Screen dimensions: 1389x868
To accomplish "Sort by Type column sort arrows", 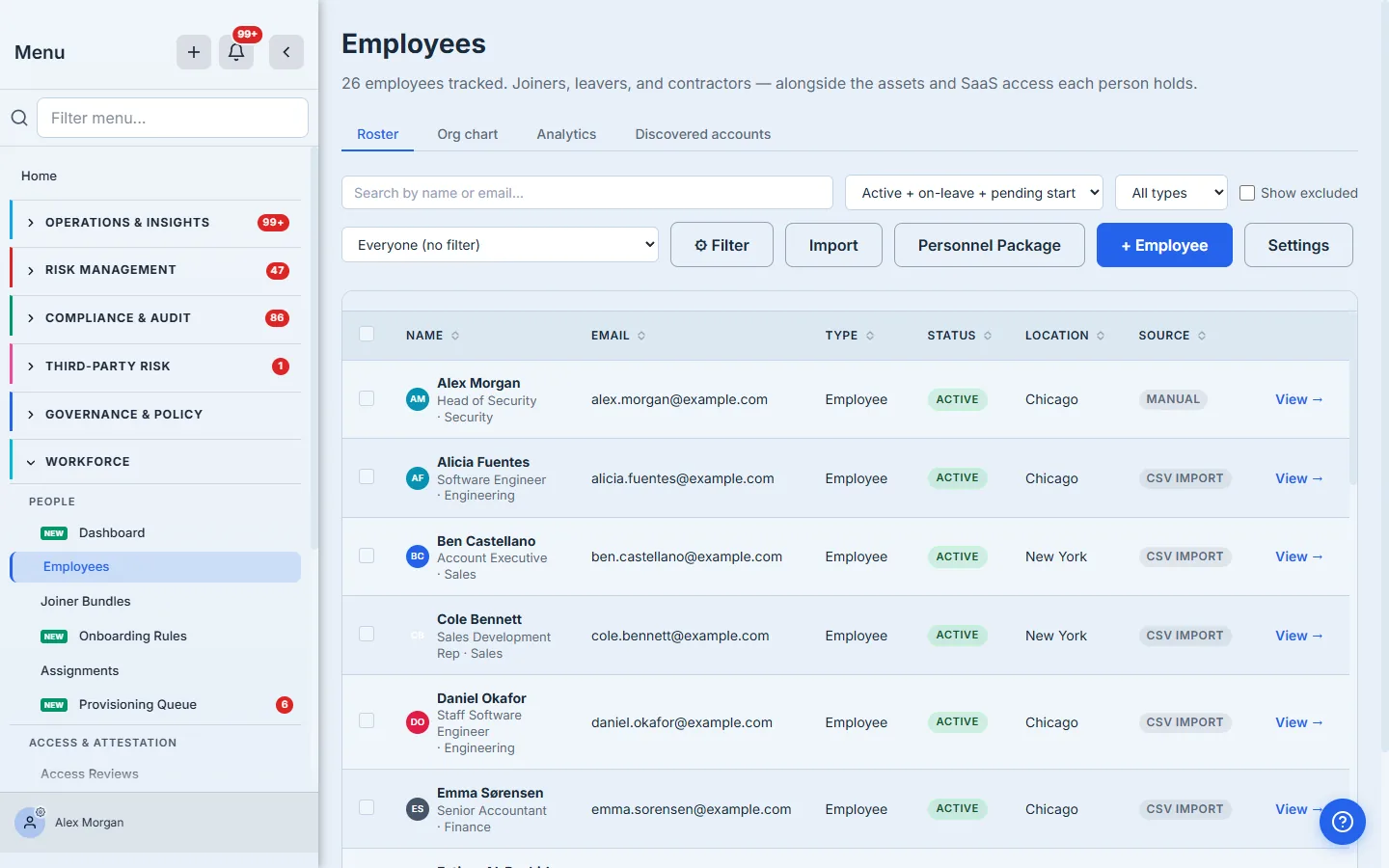I will click(x=870, y=336).
